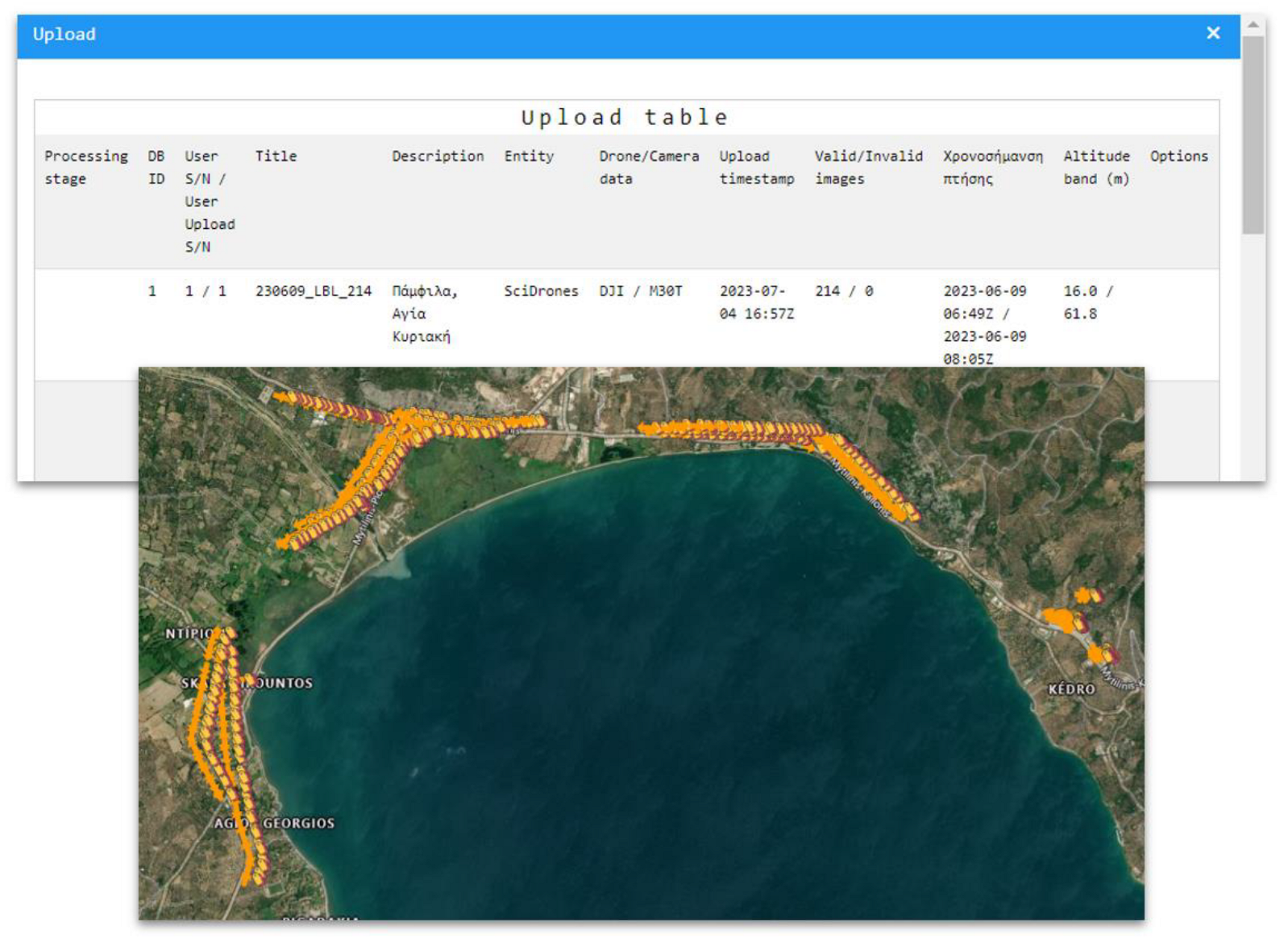This screenshot has width=1288, height=948.
Task: Sort by Upload timestamp column header
Action: [x=756, y=167]
